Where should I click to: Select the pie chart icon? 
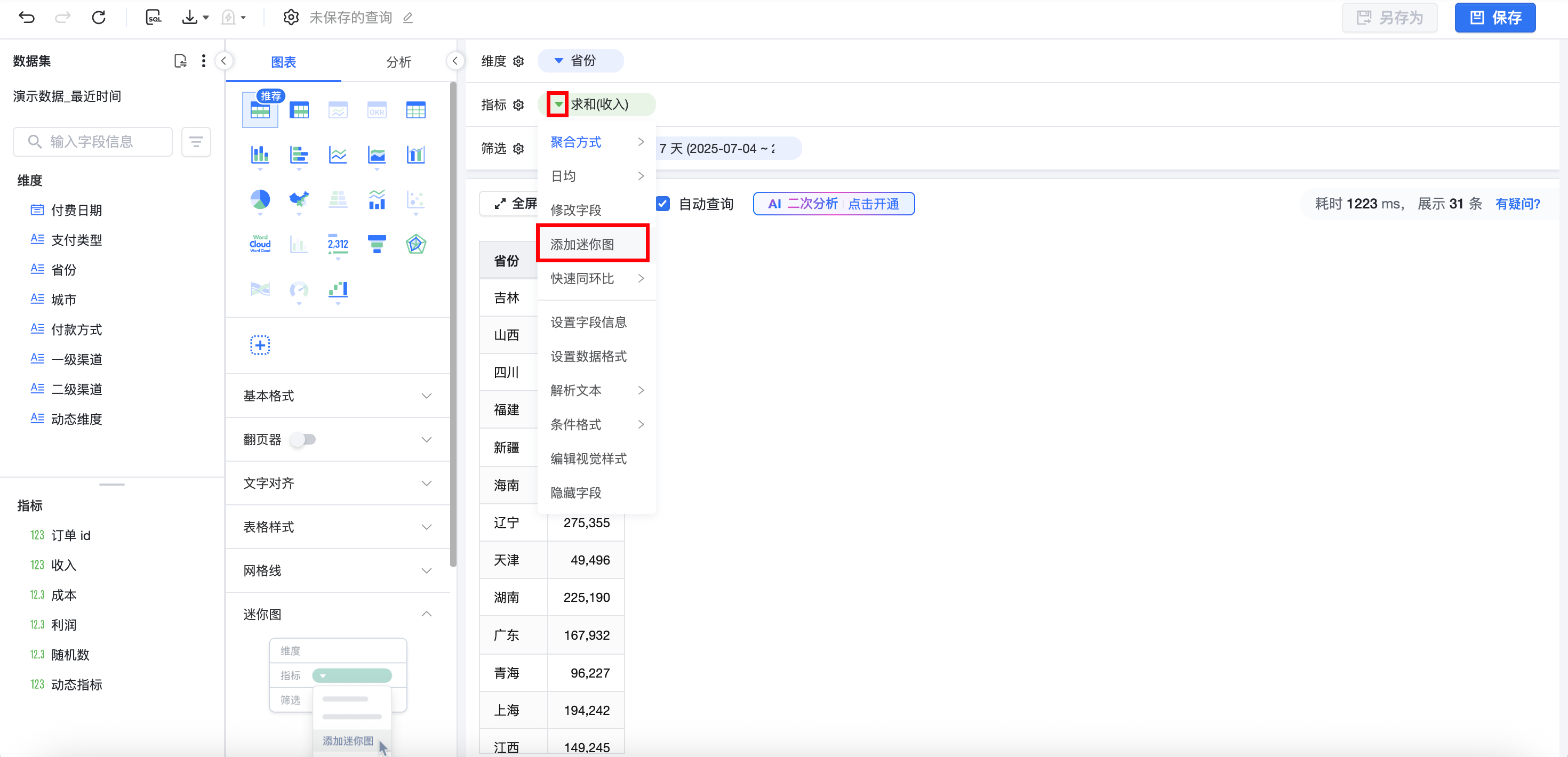pos(260,199)
